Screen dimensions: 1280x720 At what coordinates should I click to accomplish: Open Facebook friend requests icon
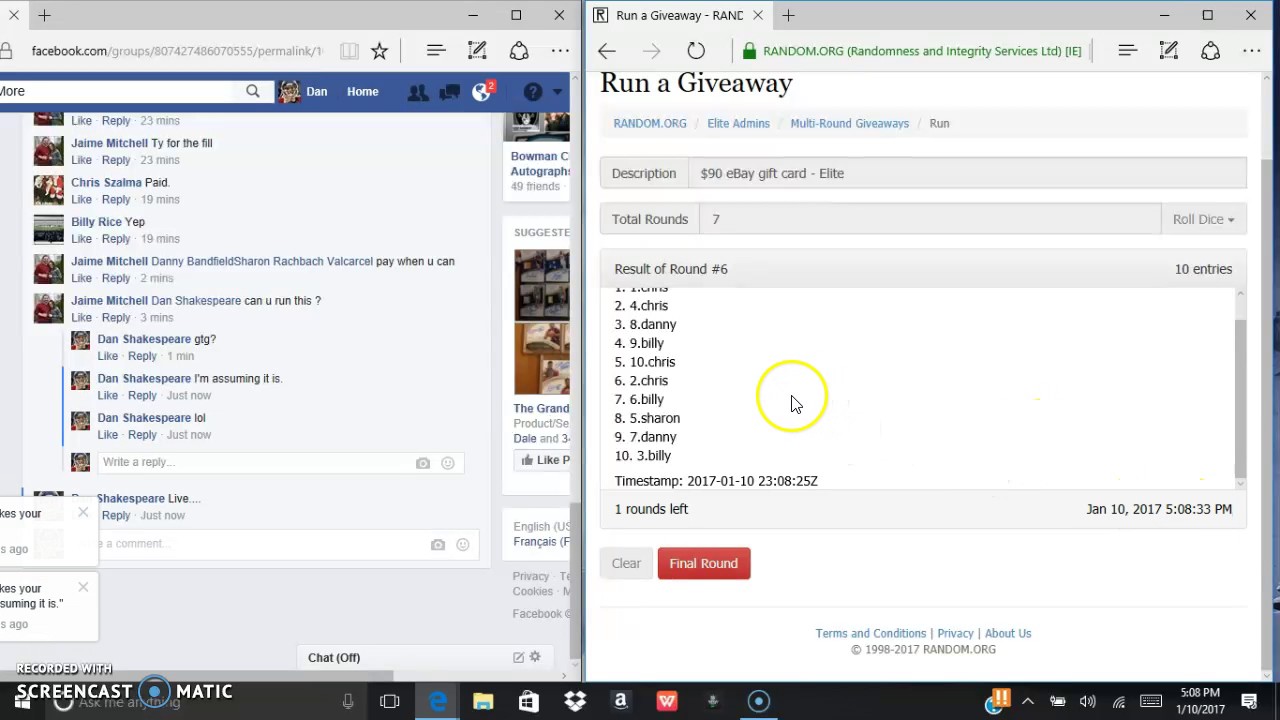point(418,92)
